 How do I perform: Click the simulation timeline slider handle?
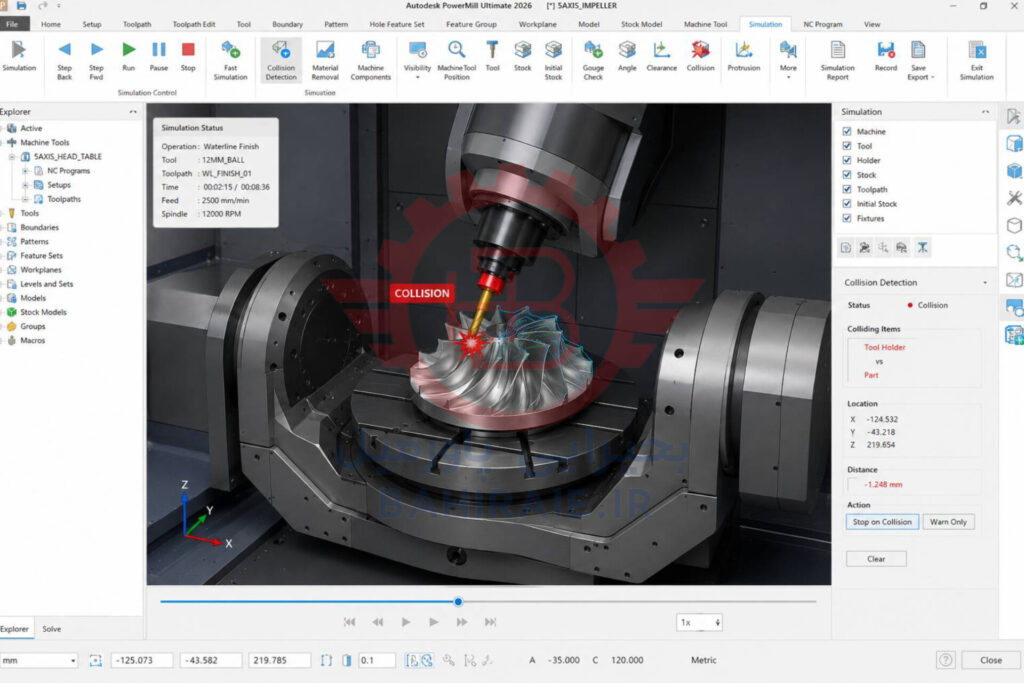[458, 601]
